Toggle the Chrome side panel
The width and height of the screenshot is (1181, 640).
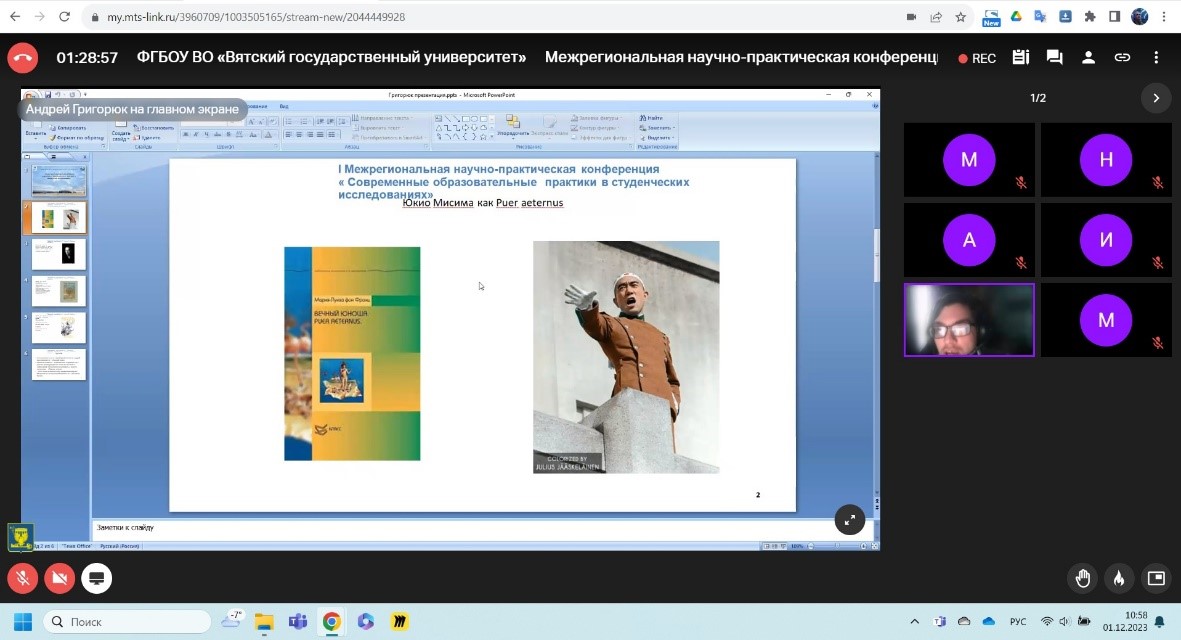pos(1115,17)
